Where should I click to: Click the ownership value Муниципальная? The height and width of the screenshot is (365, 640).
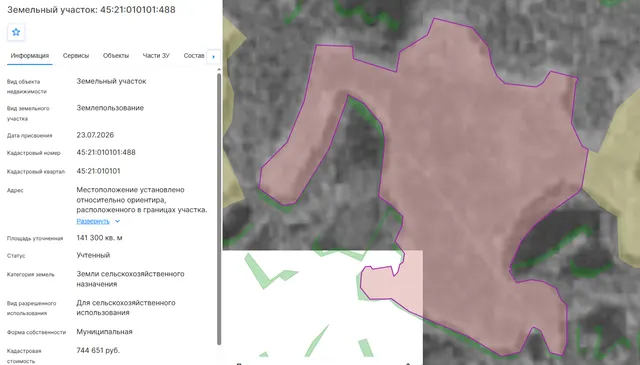coord(104,332)
